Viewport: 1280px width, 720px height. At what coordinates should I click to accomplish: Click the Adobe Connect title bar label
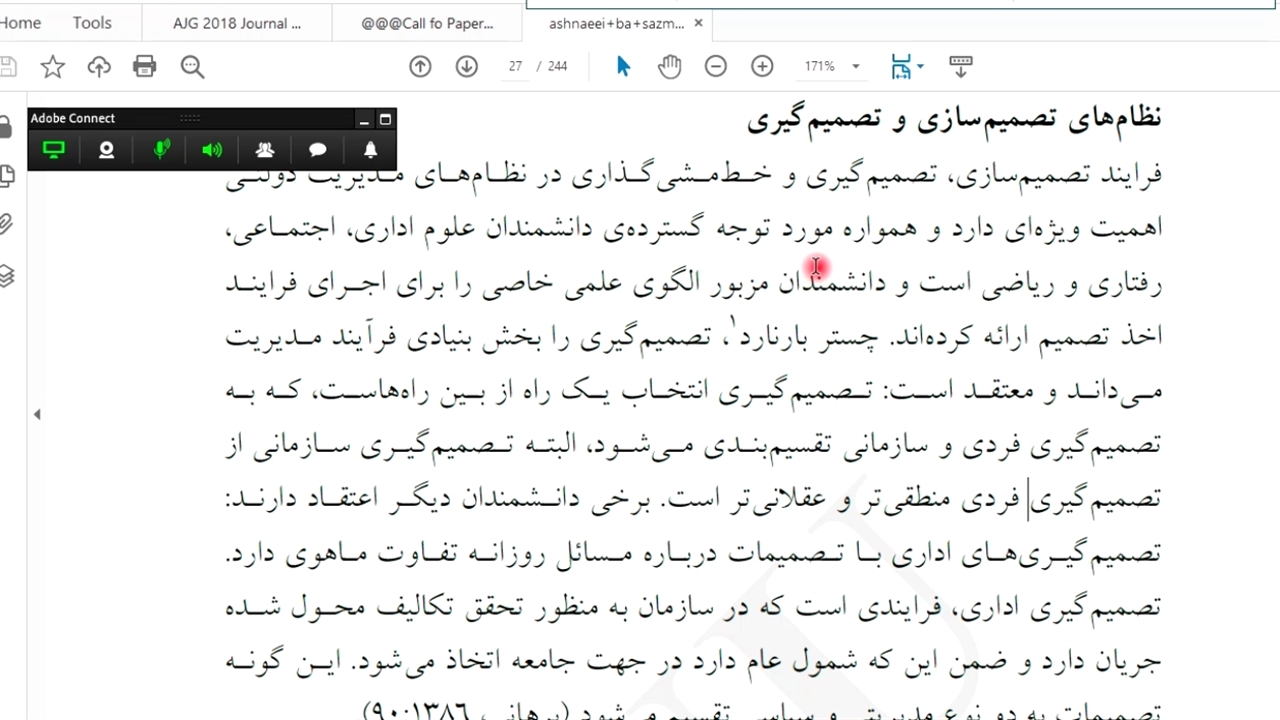[x=73, y=118]
